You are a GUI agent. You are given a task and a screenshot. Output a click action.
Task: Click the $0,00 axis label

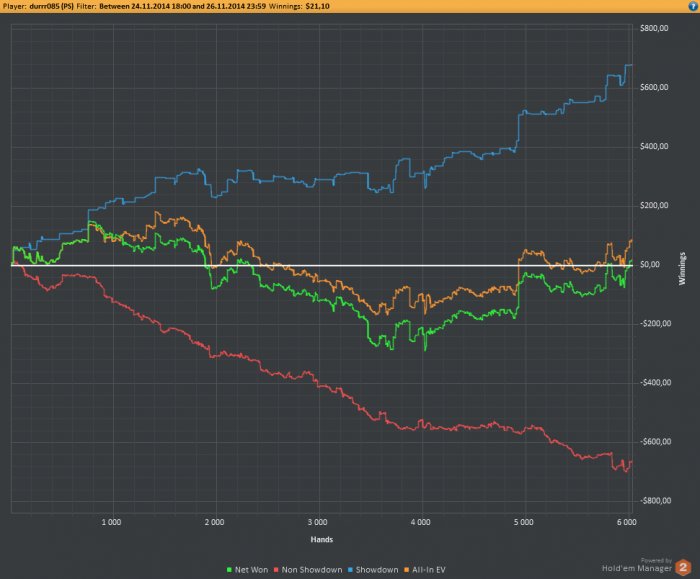(650, 264)
